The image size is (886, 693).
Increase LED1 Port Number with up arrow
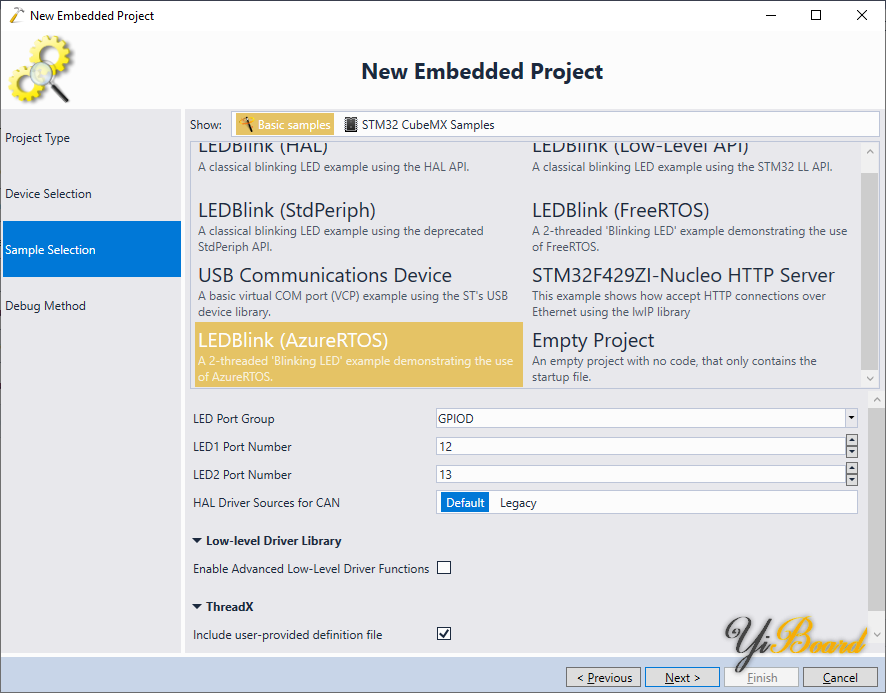point(852,440)
